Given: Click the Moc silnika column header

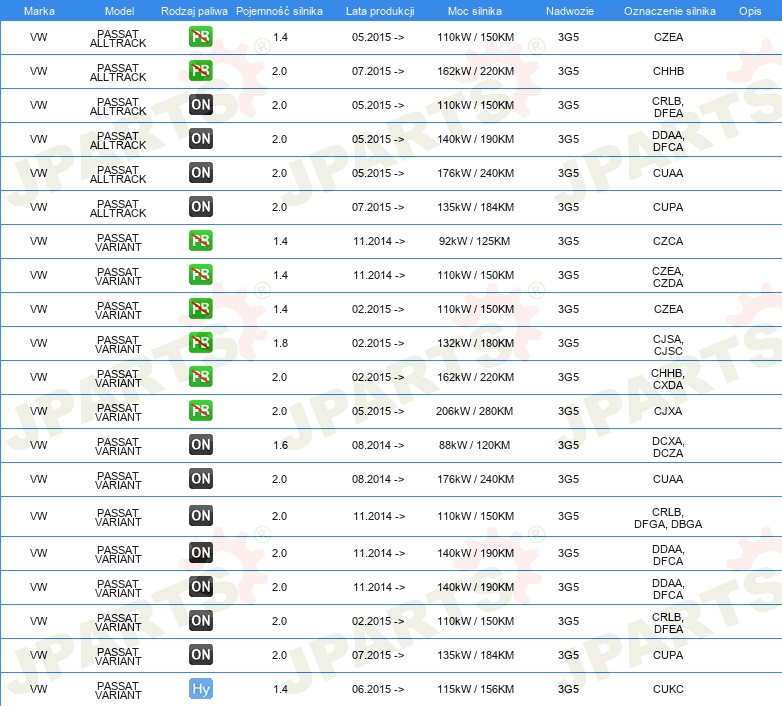Looking at the screenshot, I should point(475,11).
